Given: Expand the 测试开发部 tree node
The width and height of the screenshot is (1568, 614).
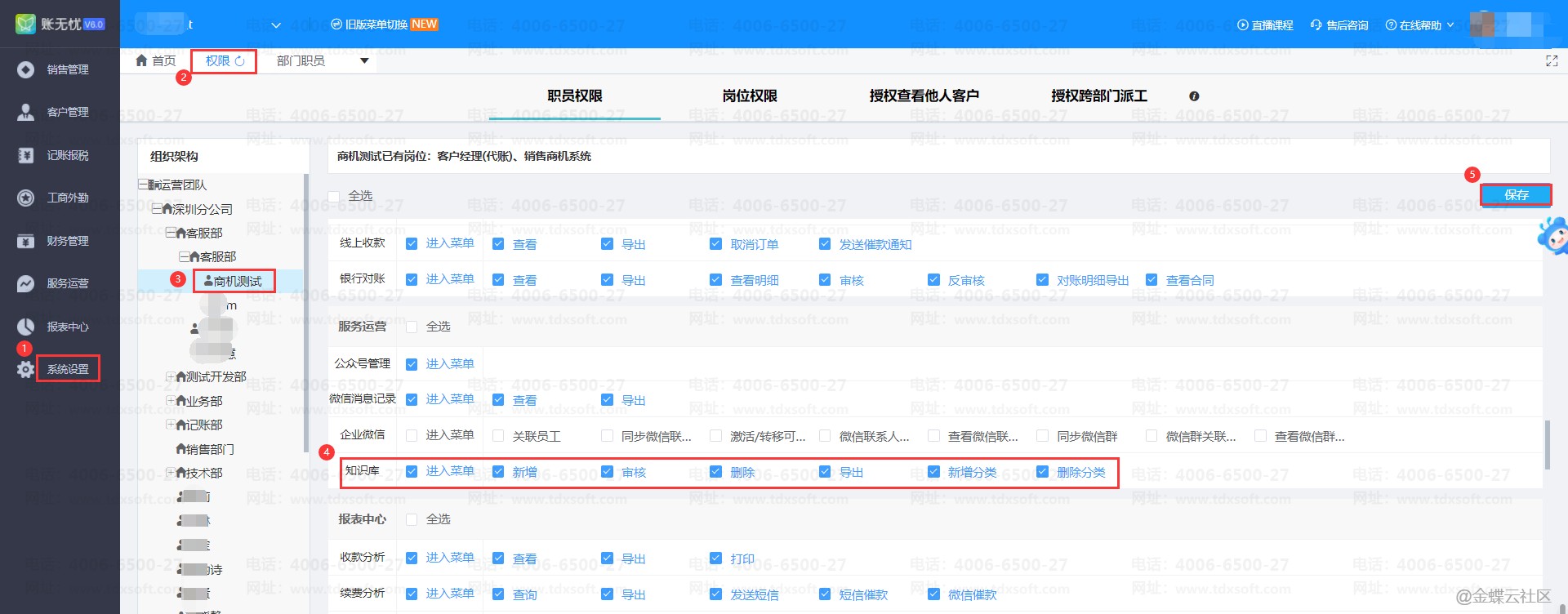Looking at the screenshot, I should 171,376.
